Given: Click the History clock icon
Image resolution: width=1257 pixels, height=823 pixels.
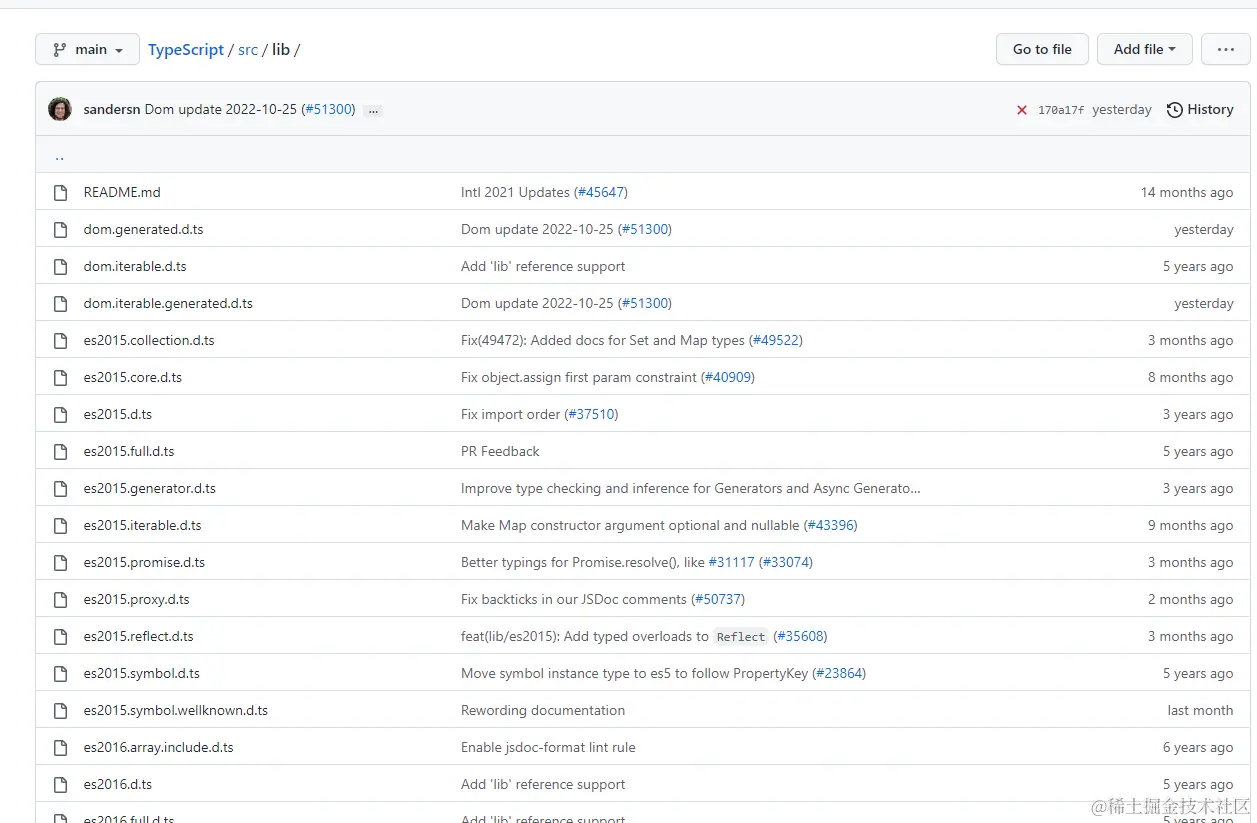Looking at the screenshot, I should point(1175,110).
